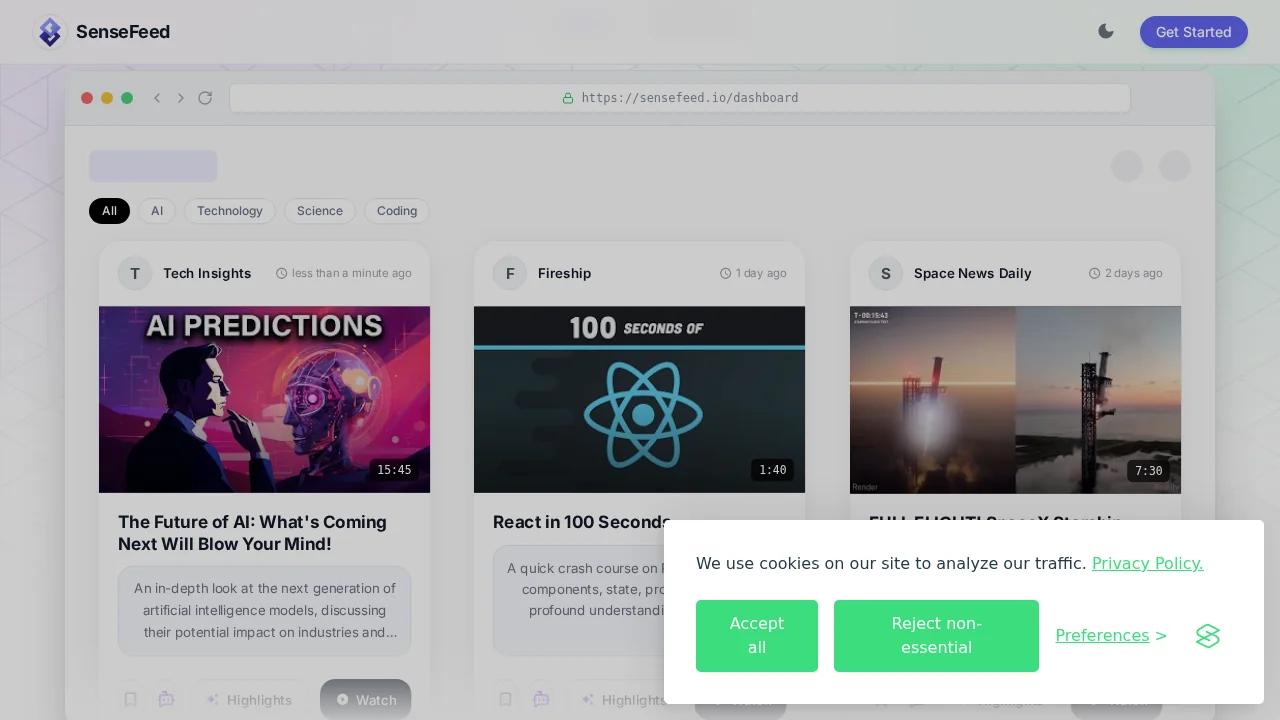Image resolution: width=1280 pixels, height=720 pixels.
Task: Select the Coding filter tab
Action: tap(397, 211)
